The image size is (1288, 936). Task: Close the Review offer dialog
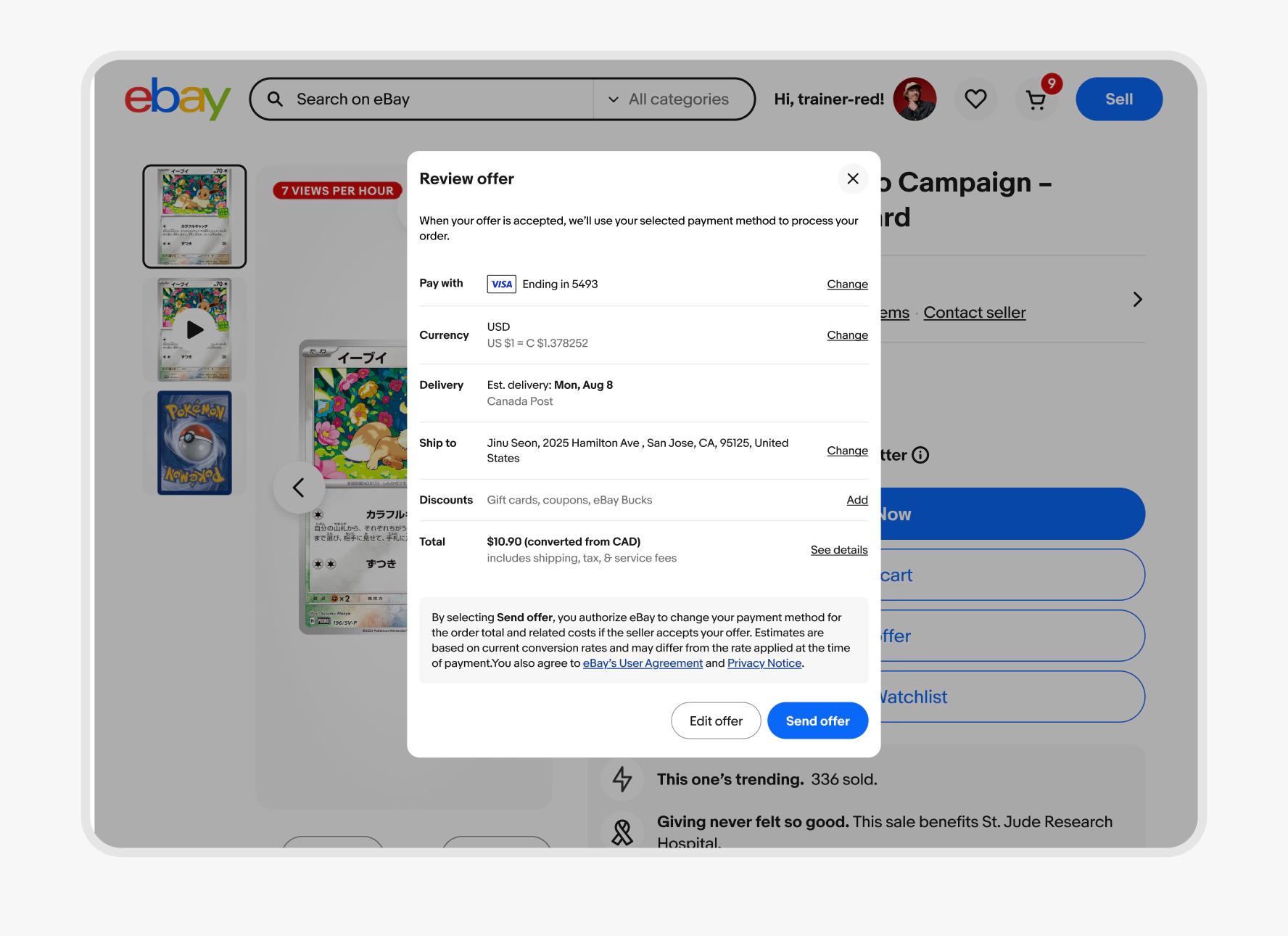pos(853,178)
